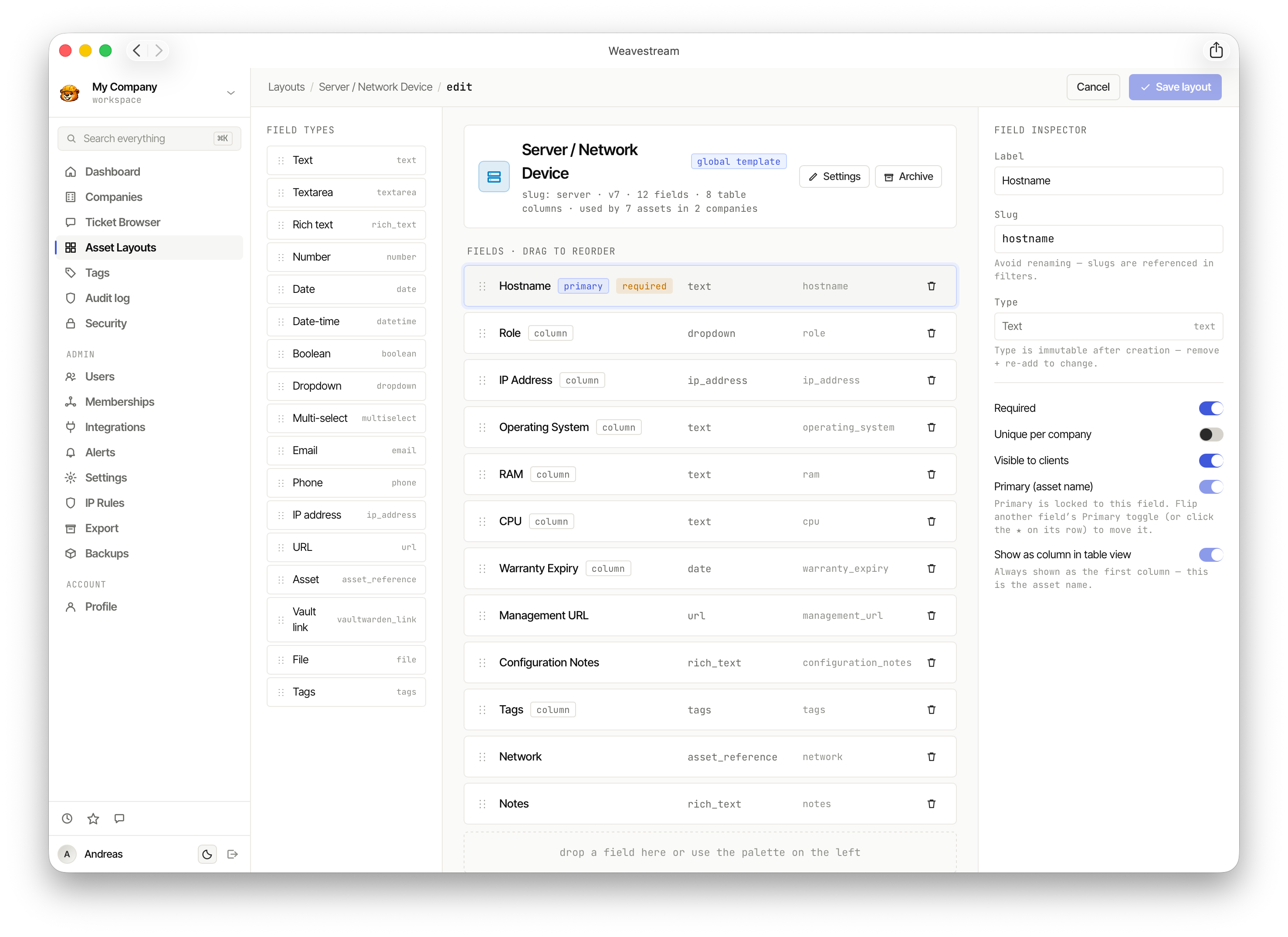Choose the Date-time field type
This screenshot has height=937, width=1288.
[346, 322]
